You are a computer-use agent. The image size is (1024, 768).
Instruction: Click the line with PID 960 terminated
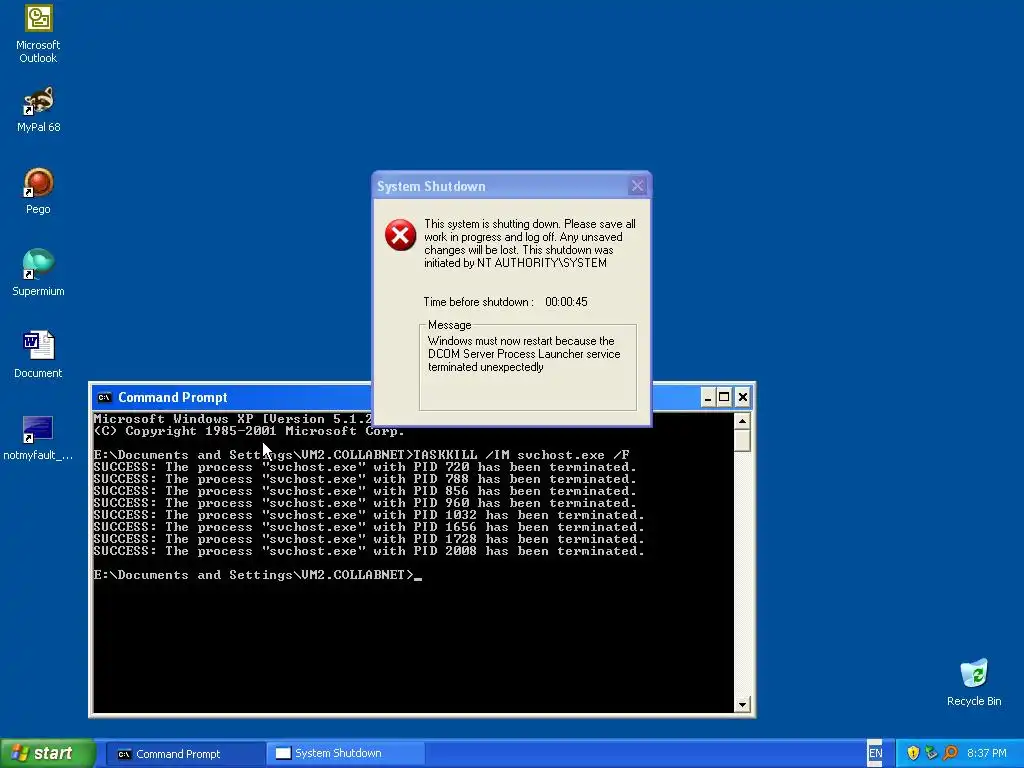click(364, 503)
